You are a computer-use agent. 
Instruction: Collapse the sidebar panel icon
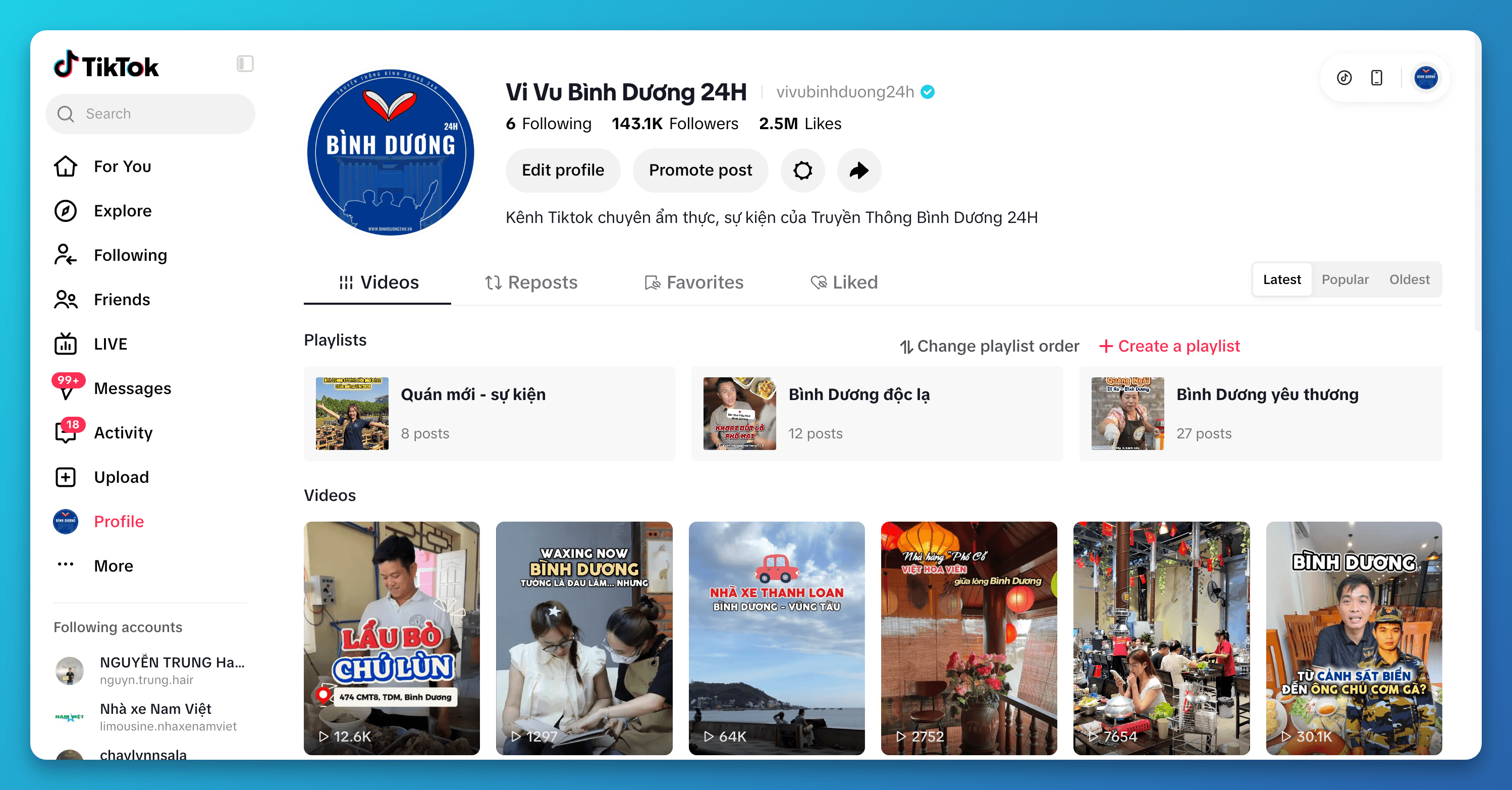pyautogui.click(x=245, y=64)
